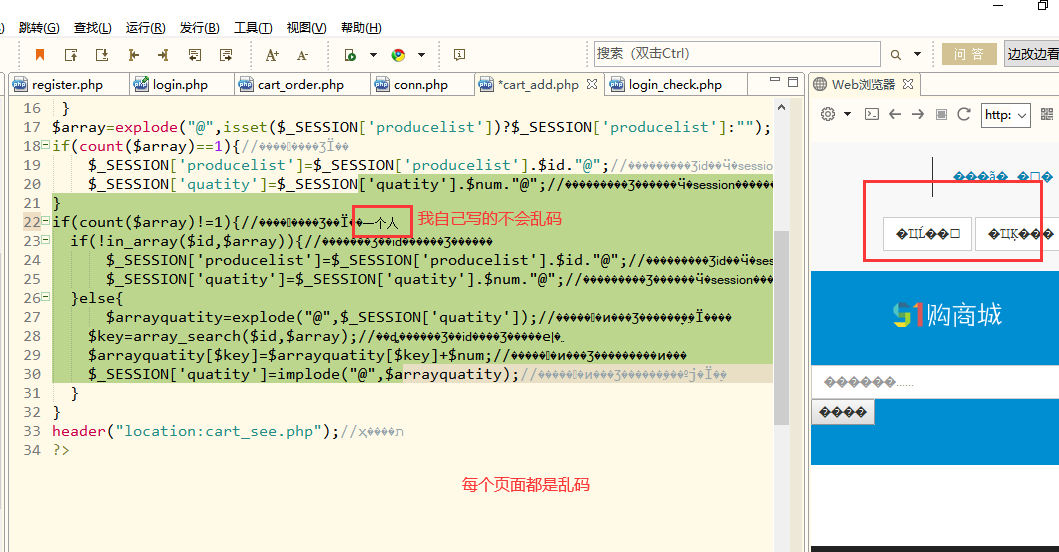The width and height of the screenshot is (1059, 552).
Task: Expand the dropdown beside the browser gear
Action: pos(847,114)
